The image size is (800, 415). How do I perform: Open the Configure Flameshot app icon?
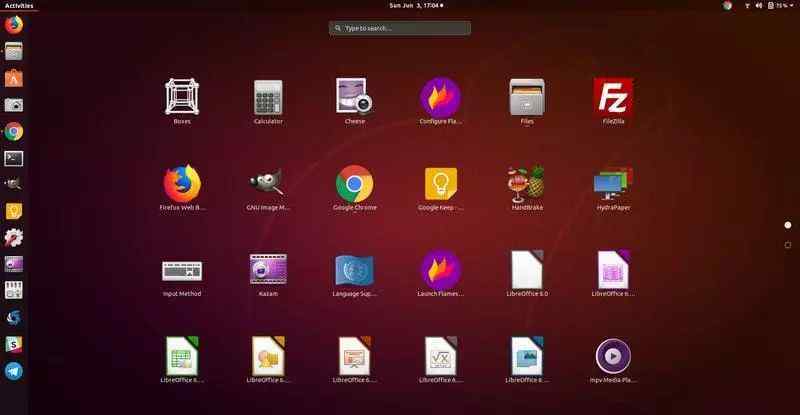[x=440, y=101]
